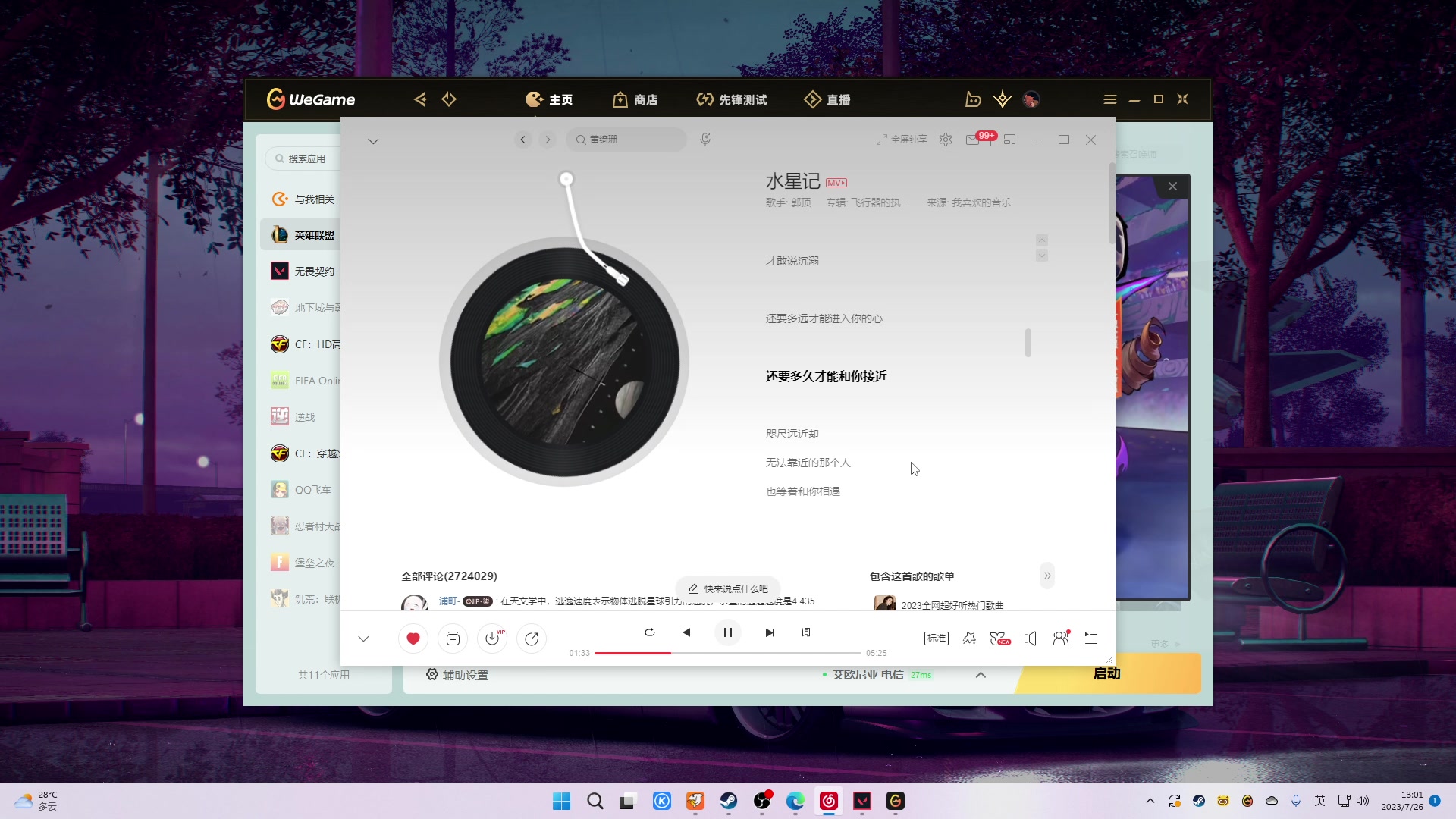The width and height of the screenshot is (1456, 819).
Task: Open artist 郭顶 page
Action: [801, 202]
